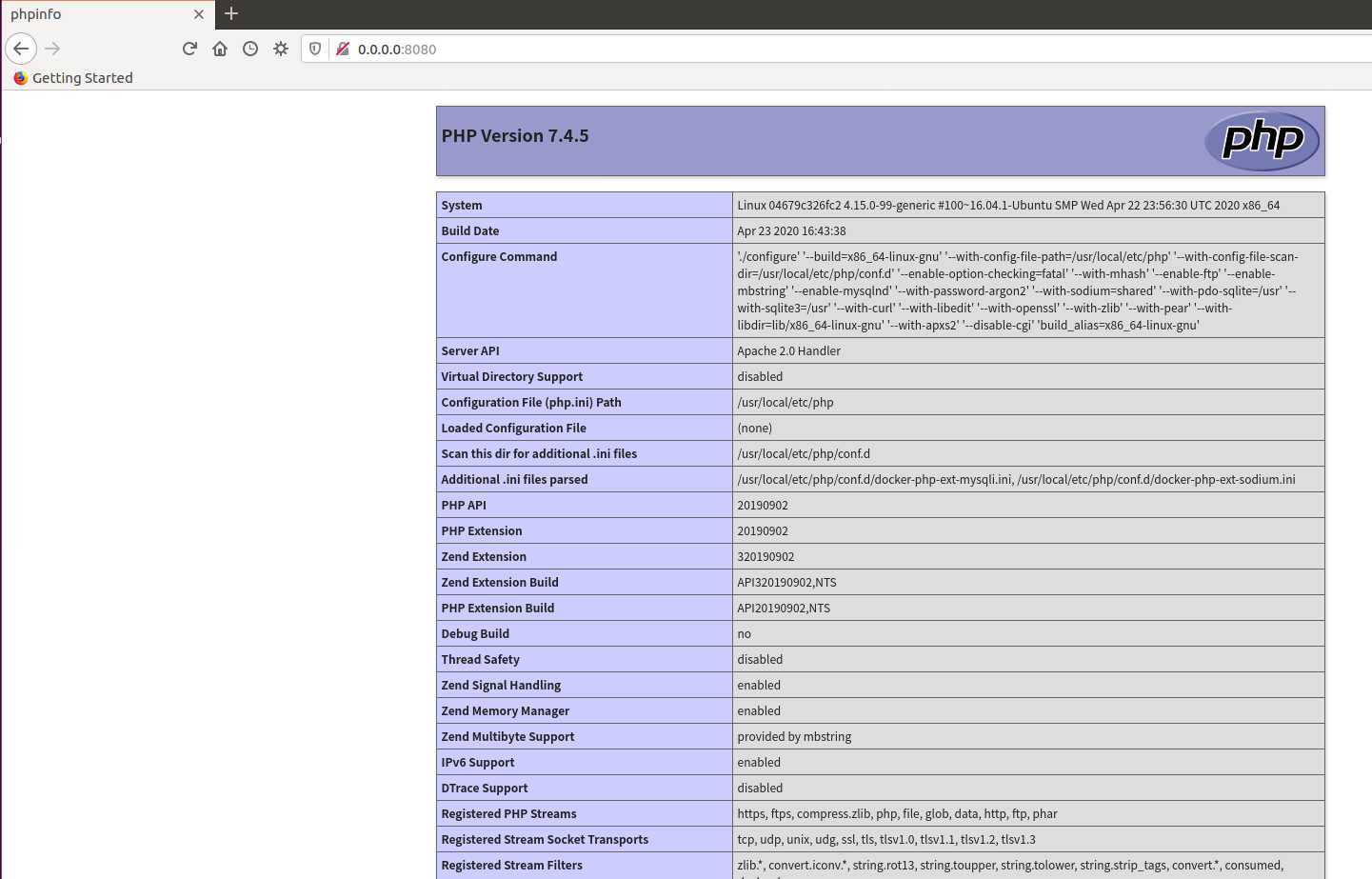The width and height of the screenshot is (1372, 879).
Task: Click the './configure' command value text
Action: 1018,291
